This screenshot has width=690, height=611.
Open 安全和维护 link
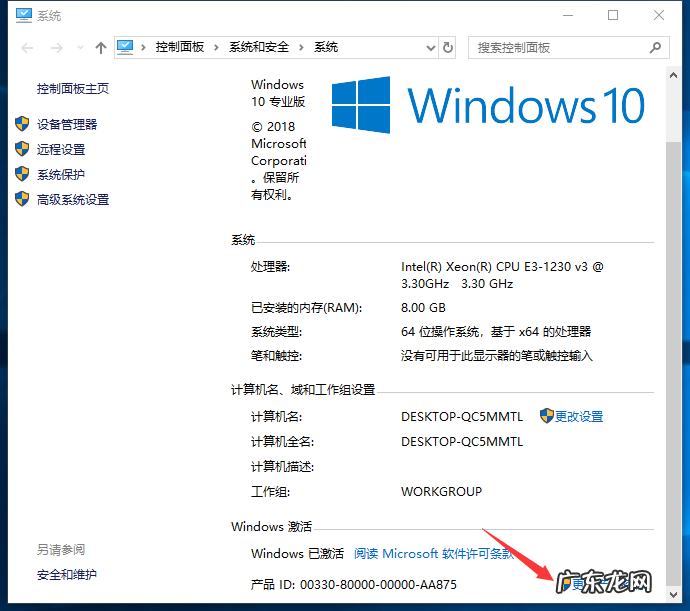(67, 575)
